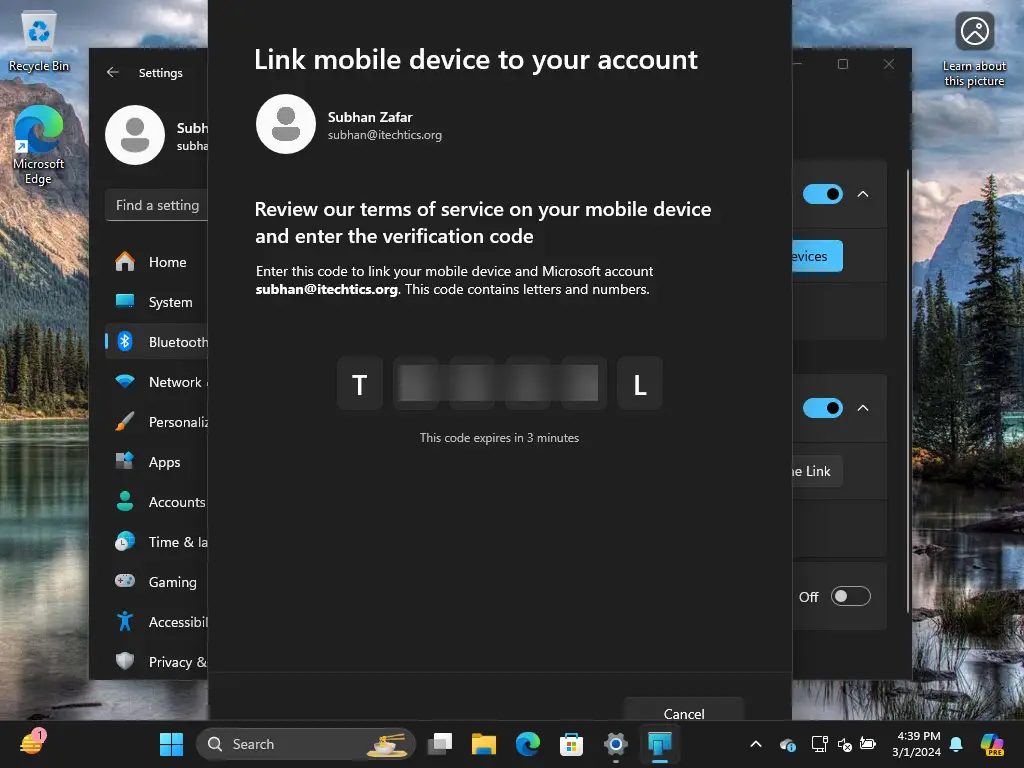
Task: Open Apps in the Settings sidebar
Action: pyautogui.click(x=157, y=462)
